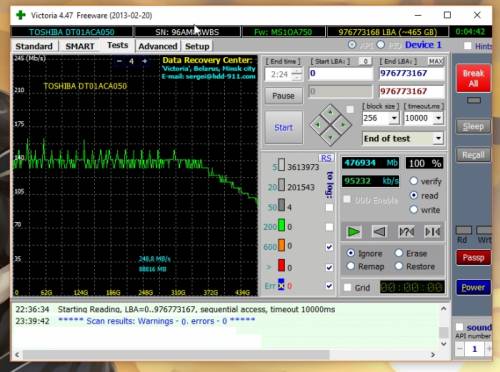Uncheck the Err log checkbox
The width and height of the screenshot is (500, 372).
click(329, 286)
